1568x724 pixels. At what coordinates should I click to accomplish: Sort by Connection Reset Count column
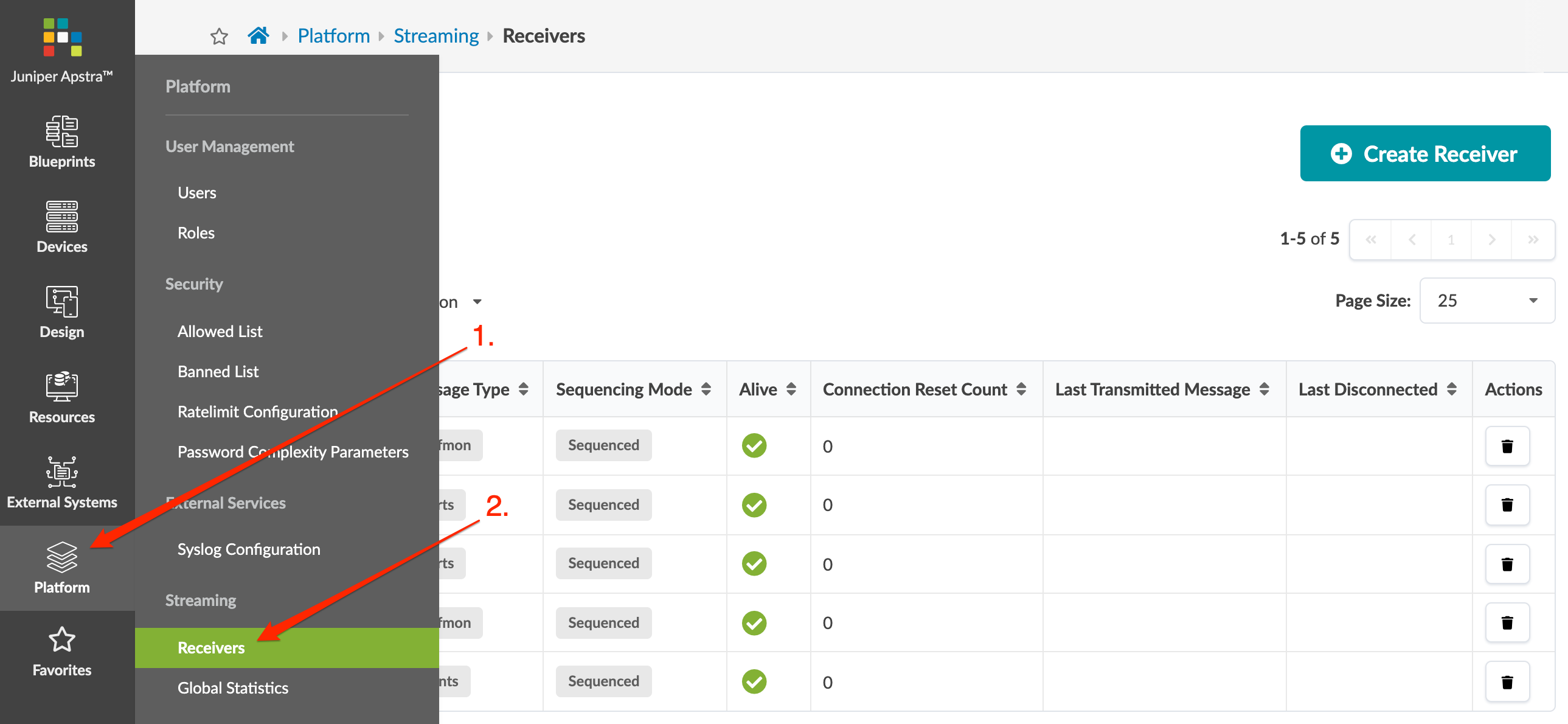tap(1021, 389)
